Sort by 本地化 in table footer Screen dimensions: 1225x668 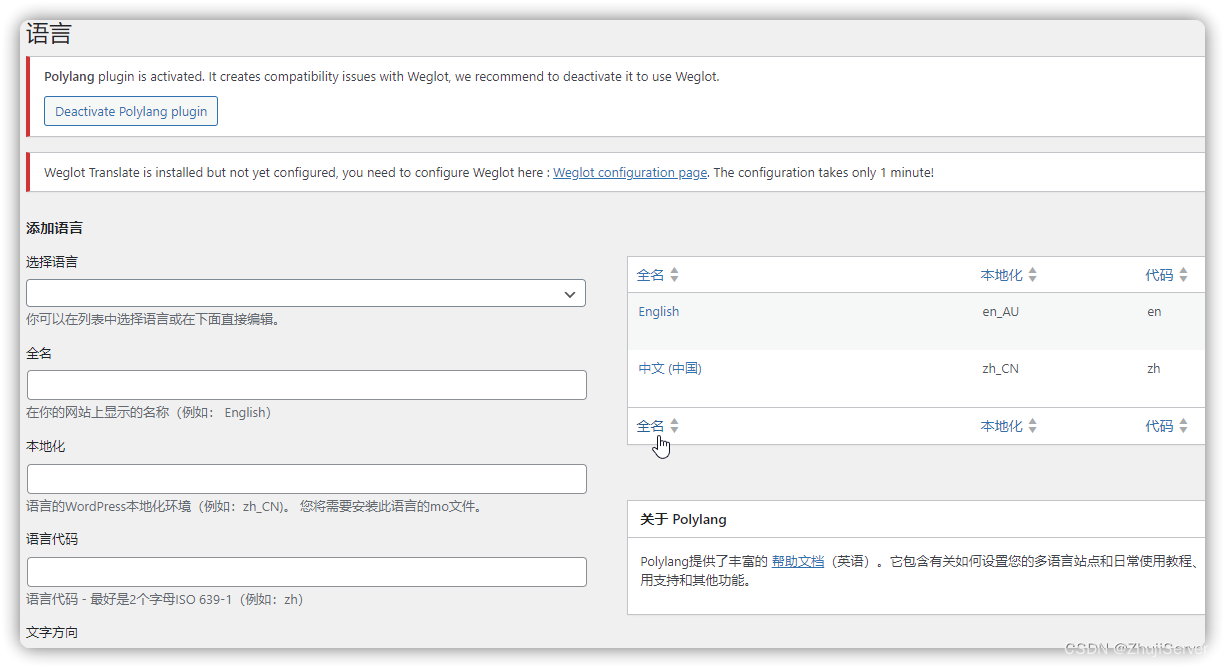tap(1001, 426)
